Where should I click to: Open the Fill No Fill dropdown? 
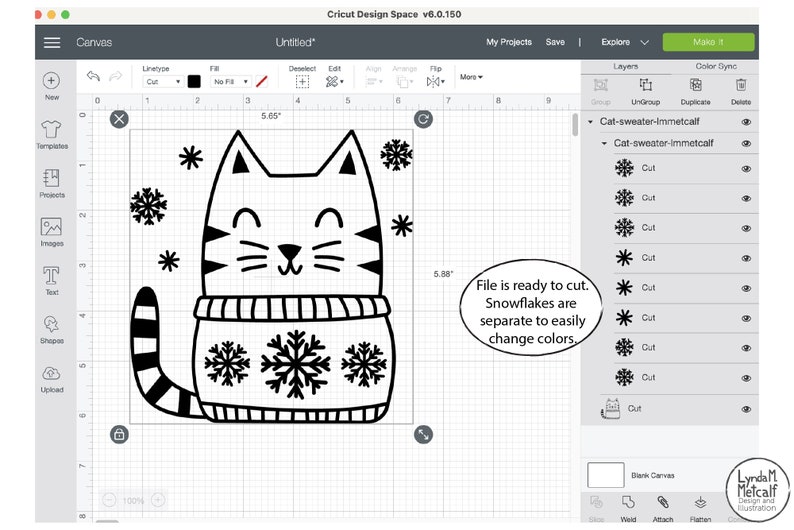tap(230, 81)
